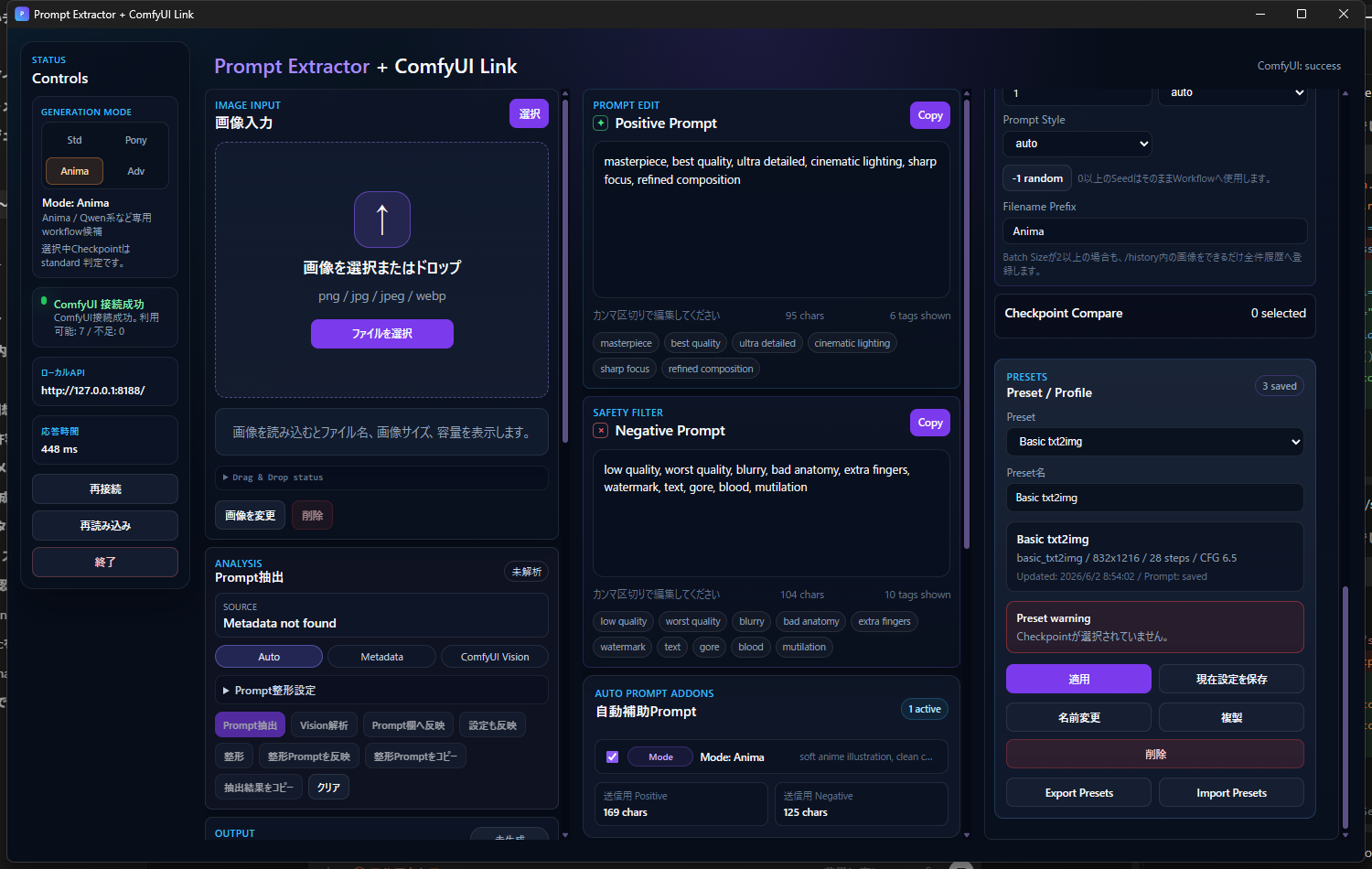Viewport: 1372px width, 869px height.
Task: Click the -1 random seed button
Action: click(1037, 178)
